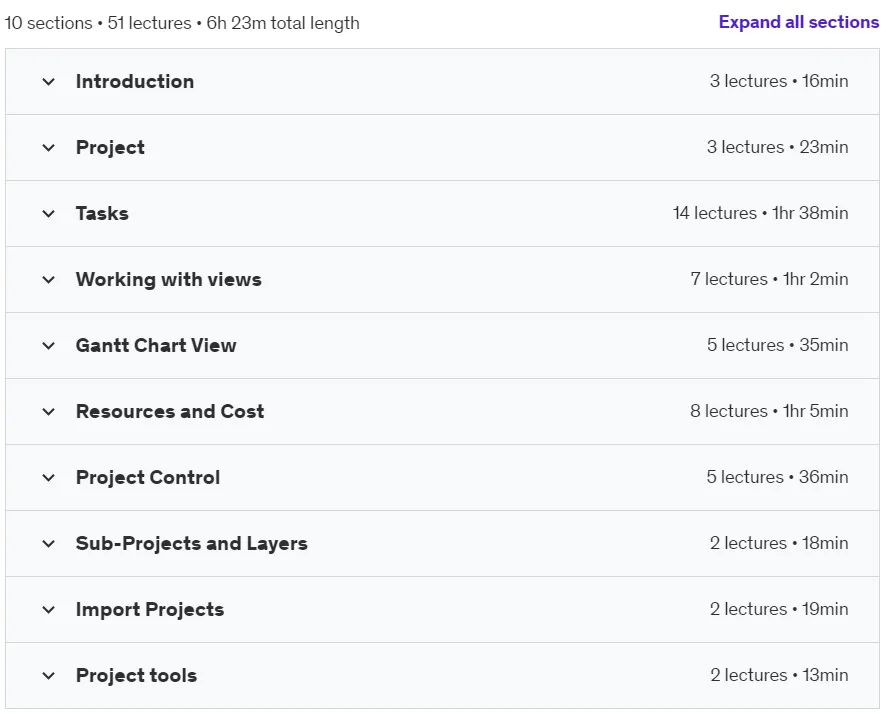Expand the Tasks section chevron
Screen dimensions: 884x714
[48, 214]
